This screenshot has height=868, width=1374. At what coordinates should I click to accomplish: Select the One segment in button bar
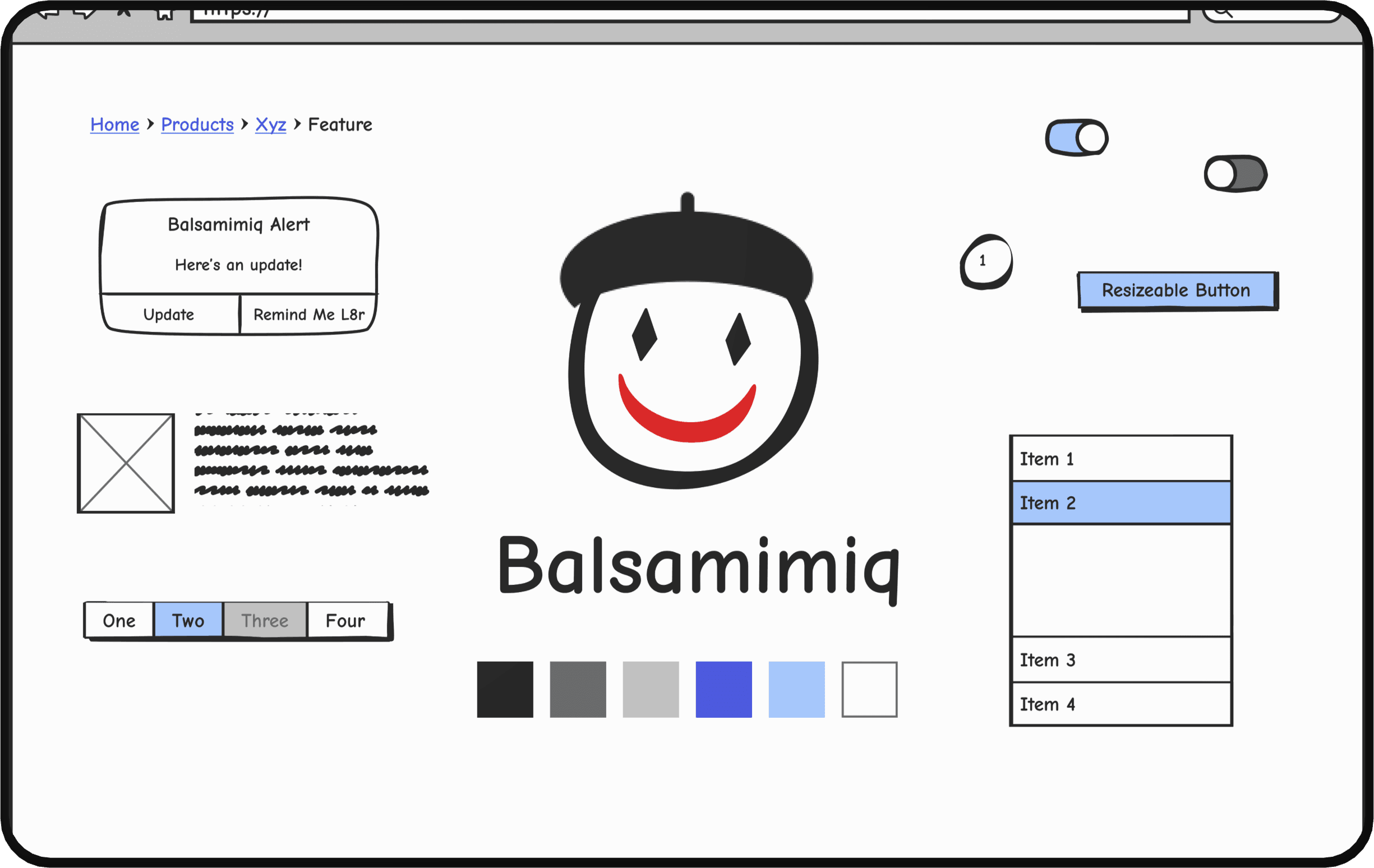coord(119,620)
